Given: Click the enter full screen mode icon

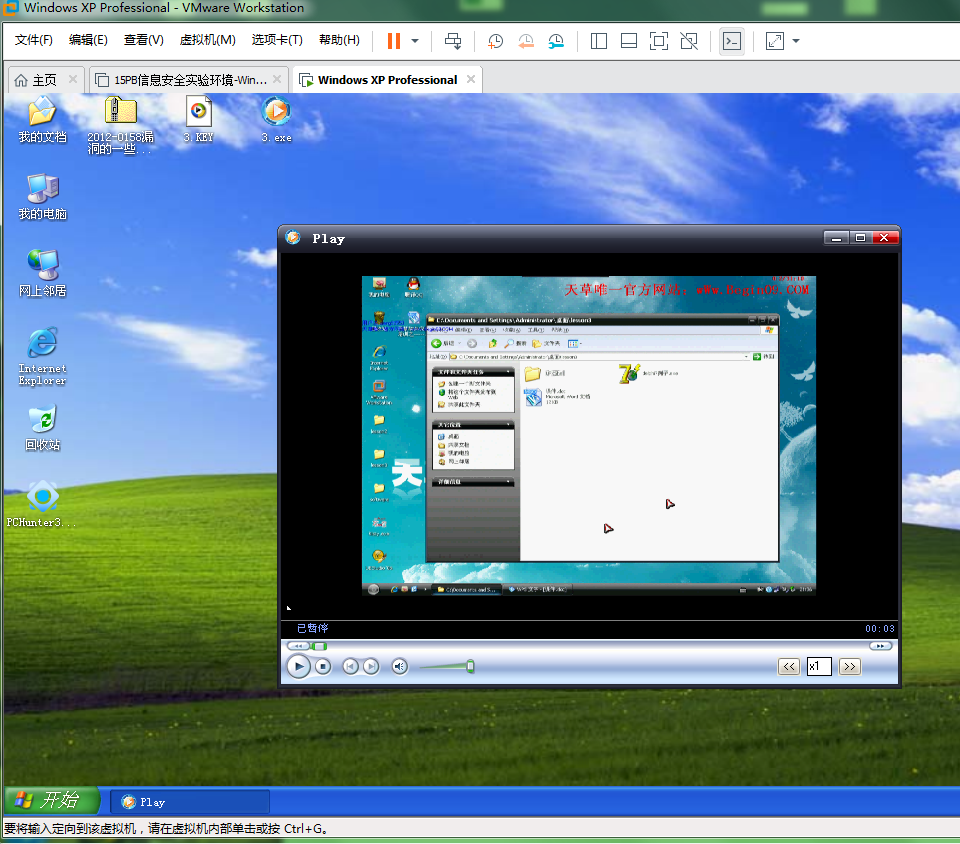Looking at the screenshot, I should (659, 41).
